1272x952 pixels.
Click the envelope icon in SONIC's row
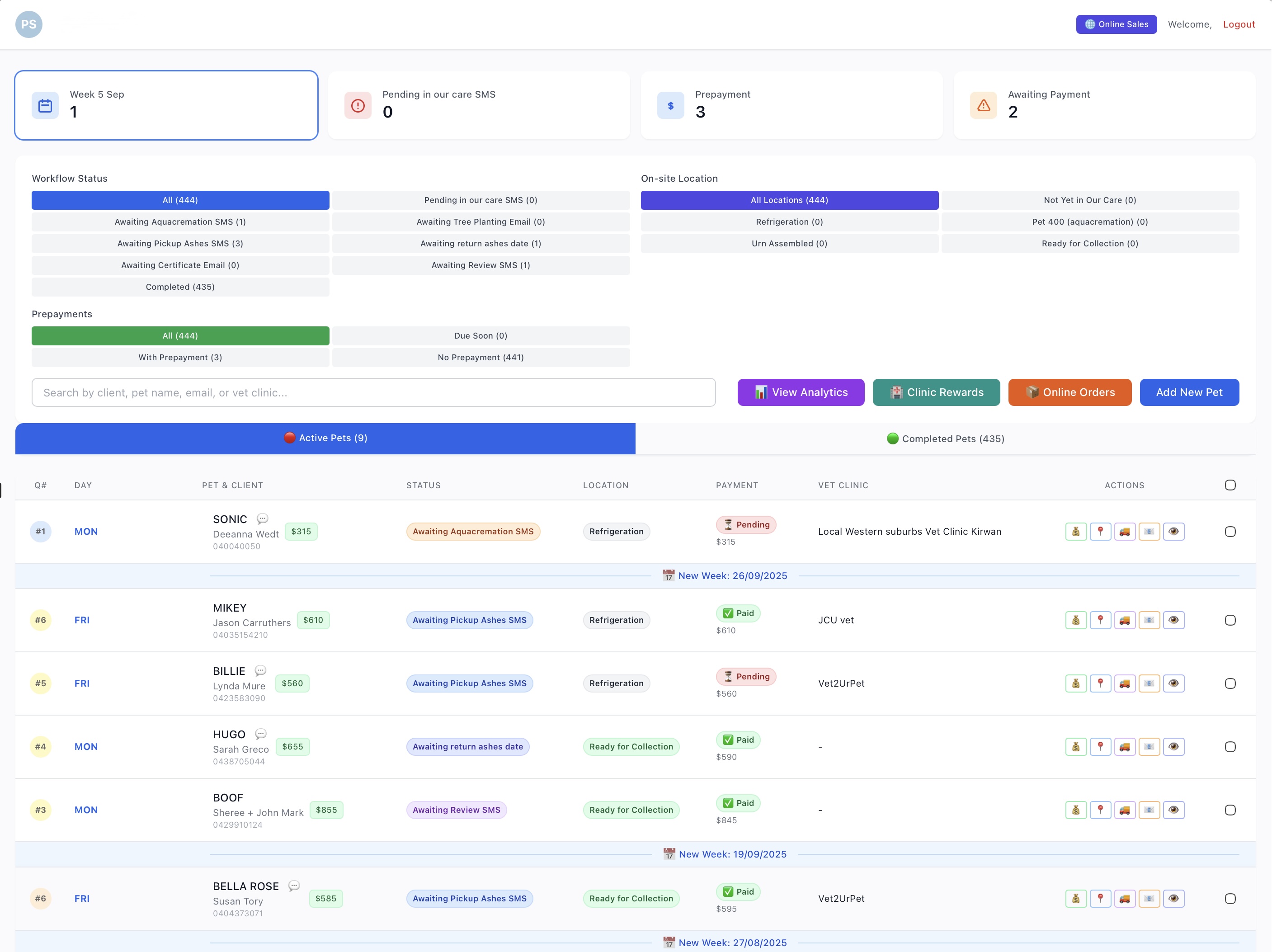tap(1149, 532)
